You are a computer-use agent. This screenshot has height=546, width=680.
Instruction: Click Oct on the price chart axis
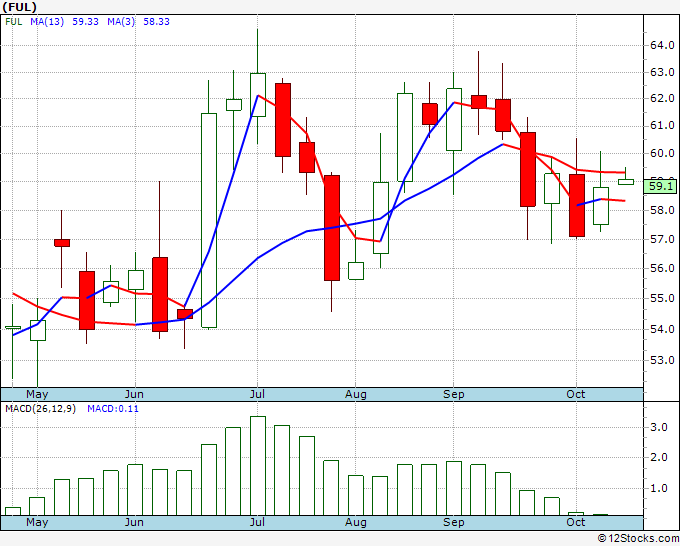pyautogui.click(x=575, y=394)
